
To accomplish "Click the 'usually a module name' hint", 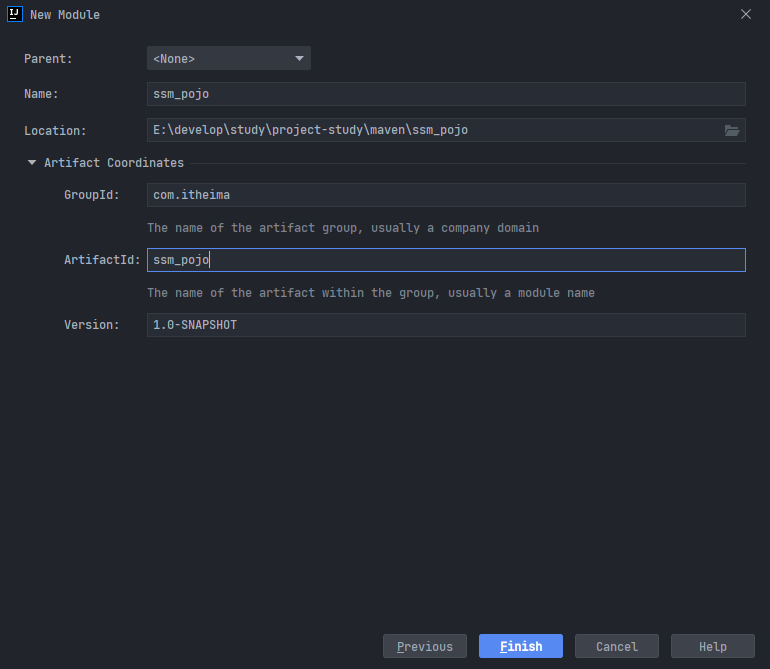I will (521, 293).
